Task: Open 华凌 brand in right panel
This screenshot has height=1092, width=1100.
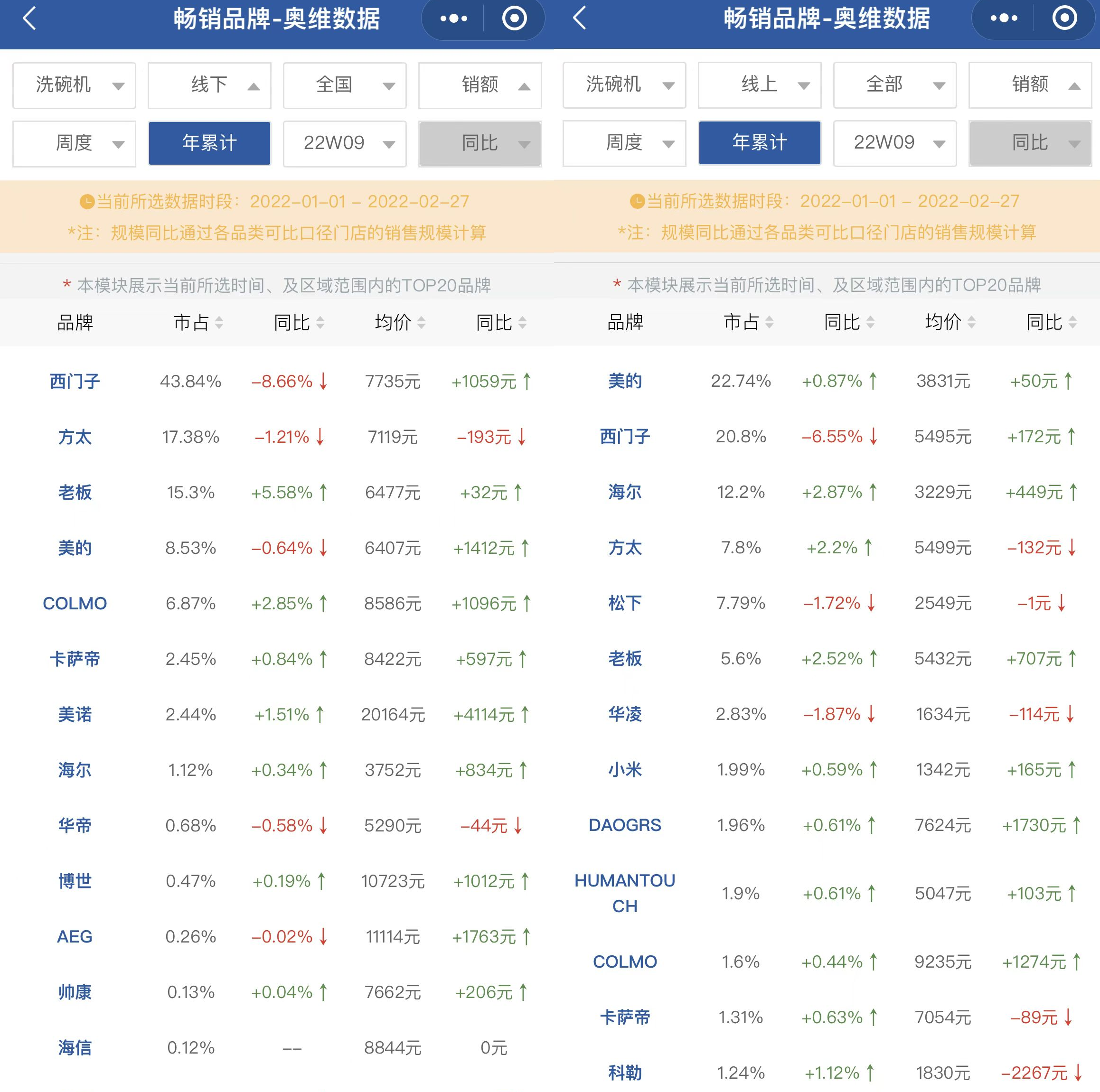Action: pos(625,714)
